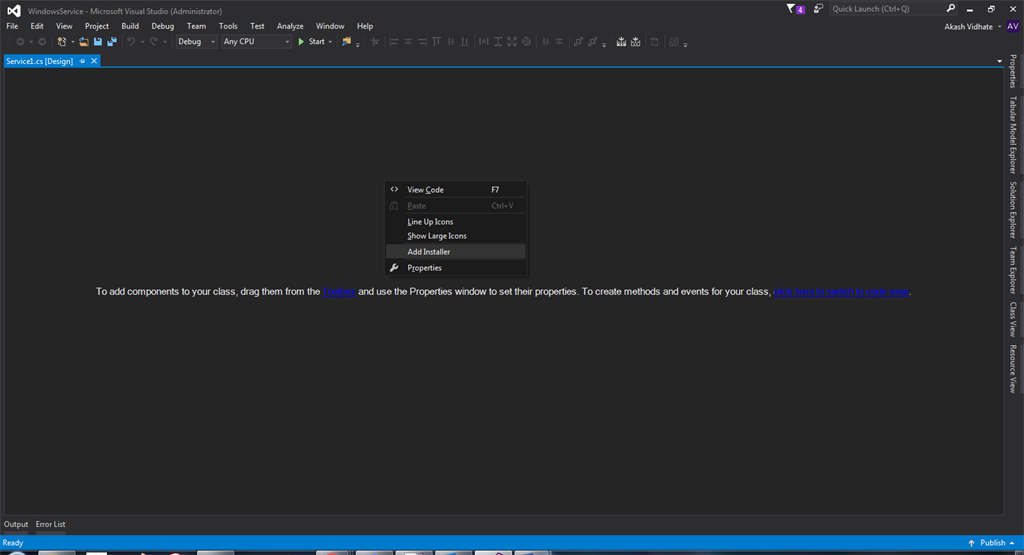Expand the New Project dropdown arrow
1024x555 pixels.
point(72,42)
